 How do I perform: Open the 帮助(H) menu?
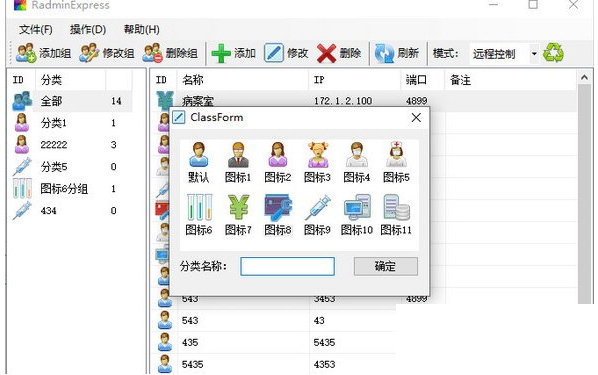[141, 29]
